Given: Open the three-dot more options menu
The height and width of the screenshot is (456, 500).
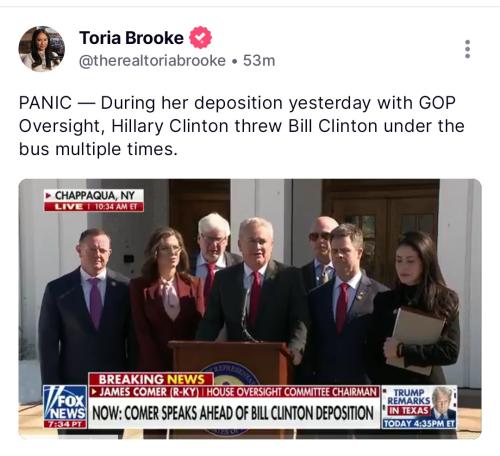Looking at the screenshot, I should [x=467, y=49].
